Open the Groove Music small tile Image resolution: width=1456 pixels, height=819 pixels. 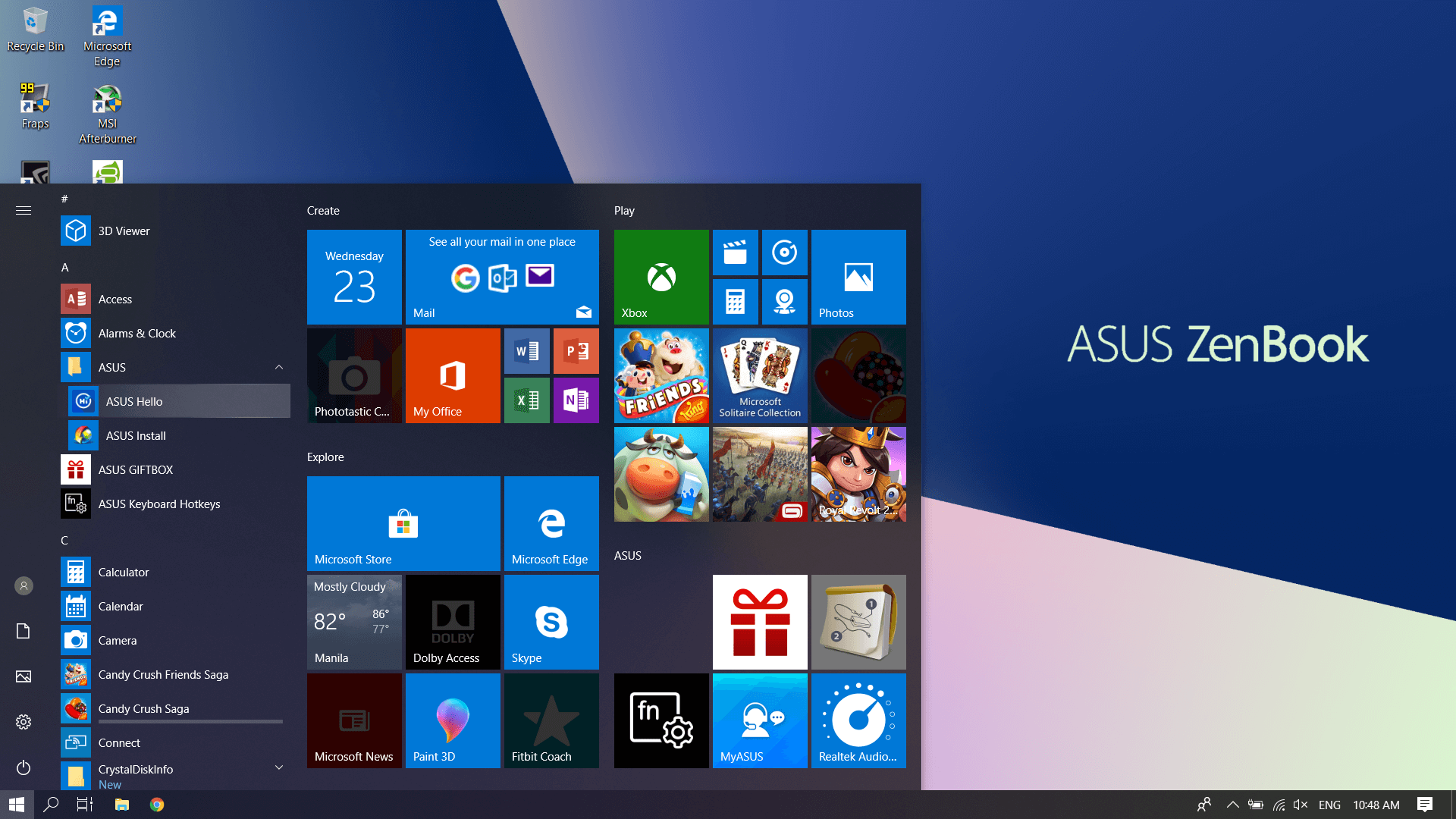[x=784, y=253]
